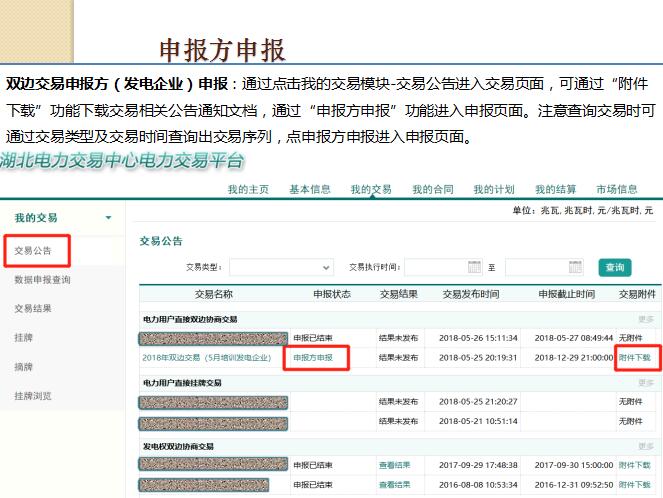Switch to the 我的主页 tab
This screenshot has width=663, height=498.
(248, 189)
